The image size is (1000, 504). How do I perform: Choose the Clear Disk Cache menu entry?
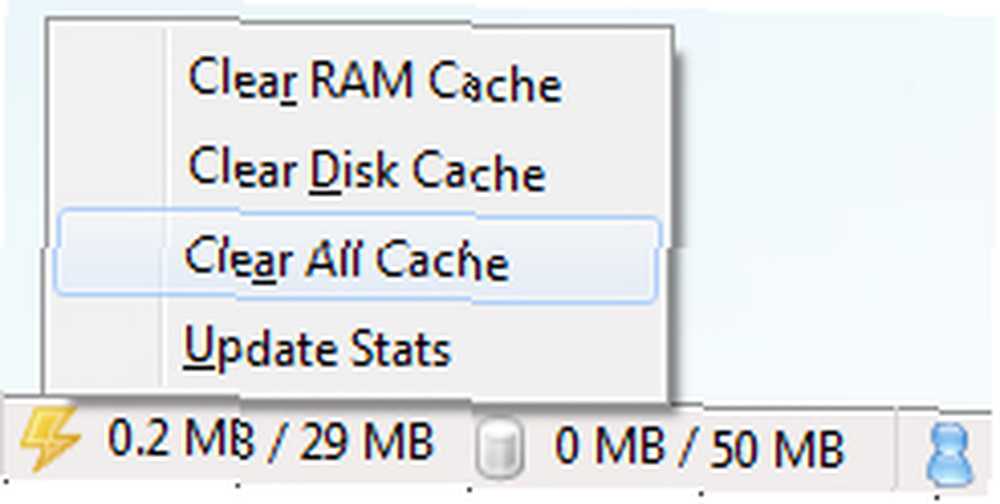[367, 168]
